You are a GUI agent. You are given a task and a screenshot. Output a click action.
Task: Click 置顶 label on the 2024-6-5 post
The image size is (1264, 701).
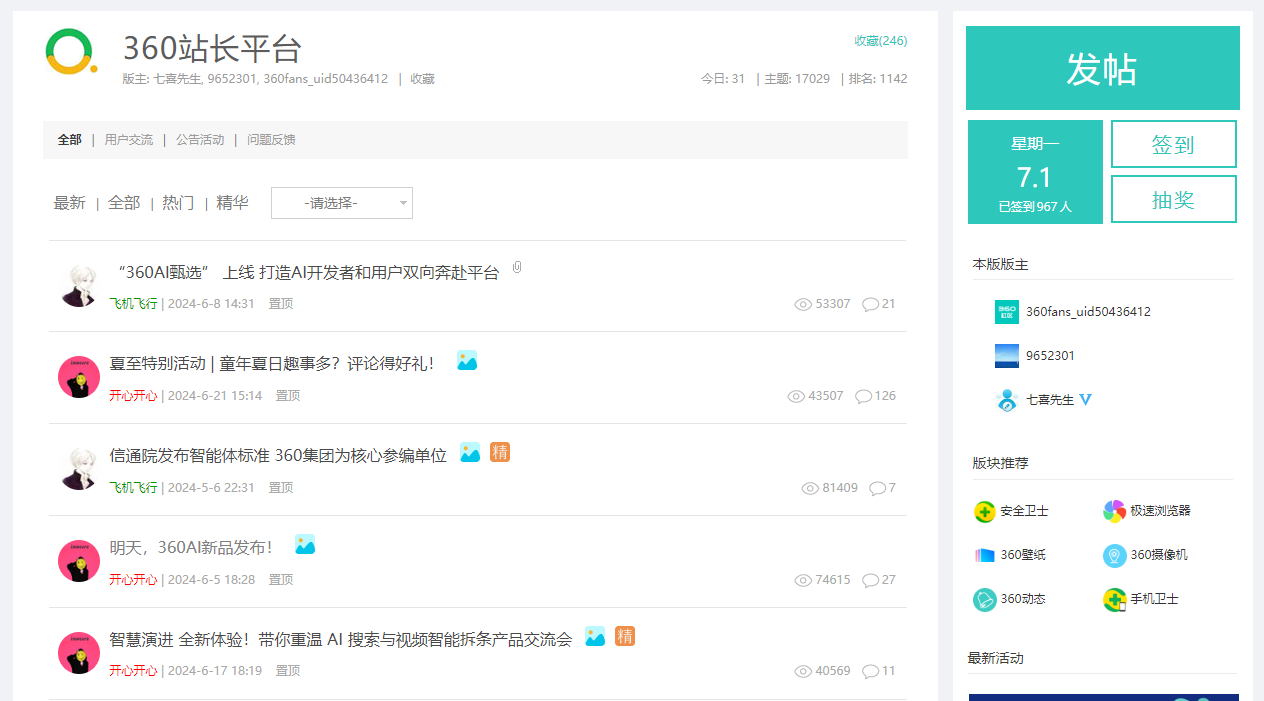pyautogui.click(x=281, y=580)
